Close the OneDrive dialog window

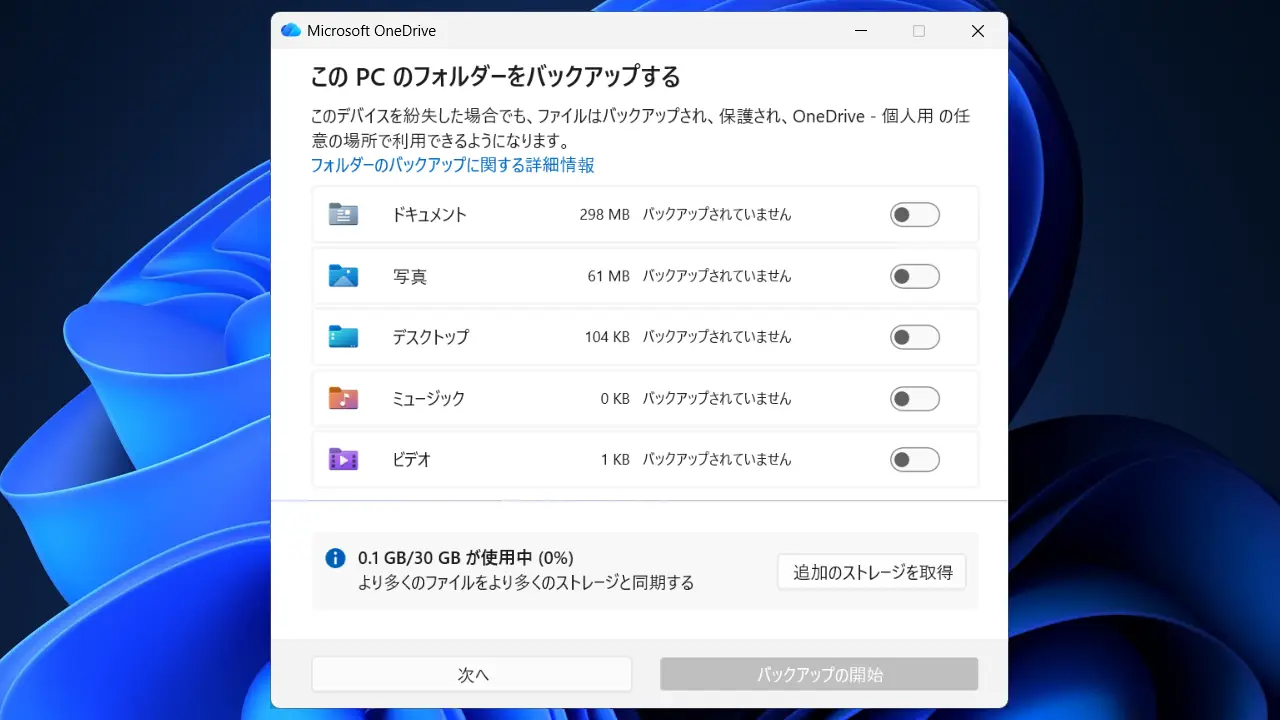point(978,31)
